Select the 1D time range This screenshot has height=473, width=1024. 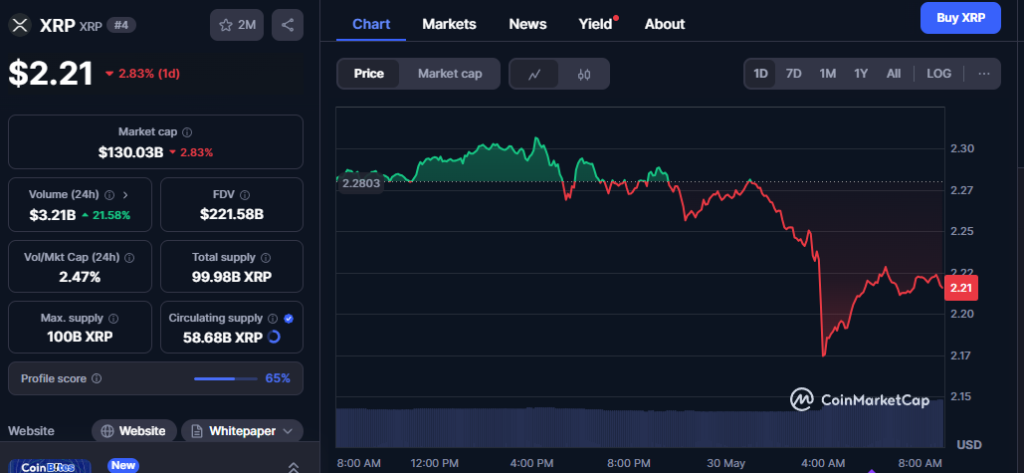tap(761, 74)
